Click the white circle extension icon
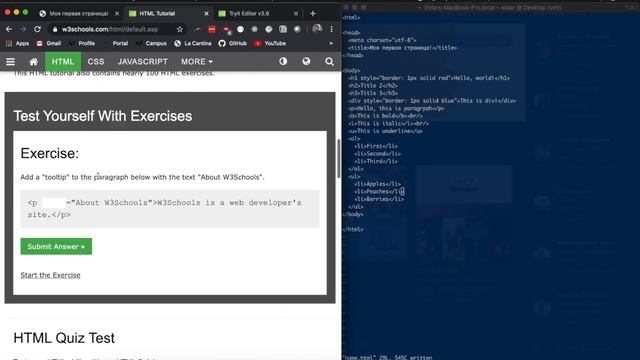The image size is (640, 360). coord(240,29)
